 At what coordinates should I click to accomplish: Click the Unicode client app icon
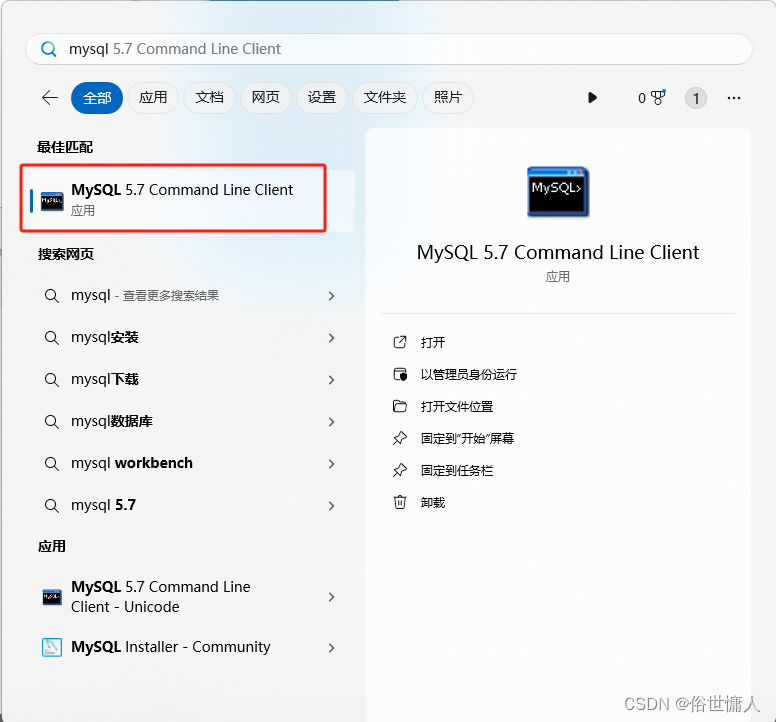pyautogui.click(x=52, y=597)
